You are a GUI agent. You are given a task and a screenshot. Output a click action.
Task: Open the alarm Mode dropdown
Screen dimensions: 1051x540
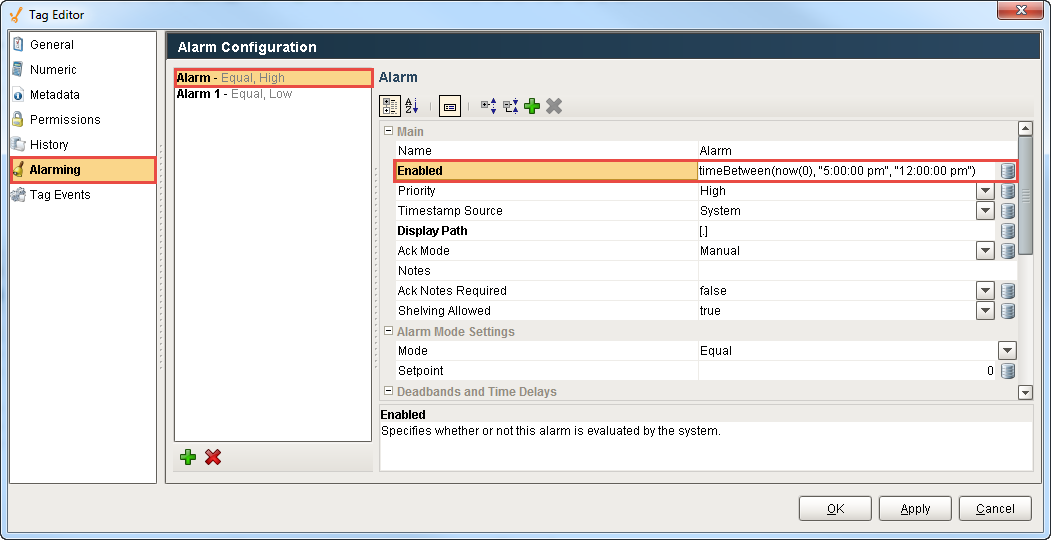pyautogui.click(x=1007, y=351)
